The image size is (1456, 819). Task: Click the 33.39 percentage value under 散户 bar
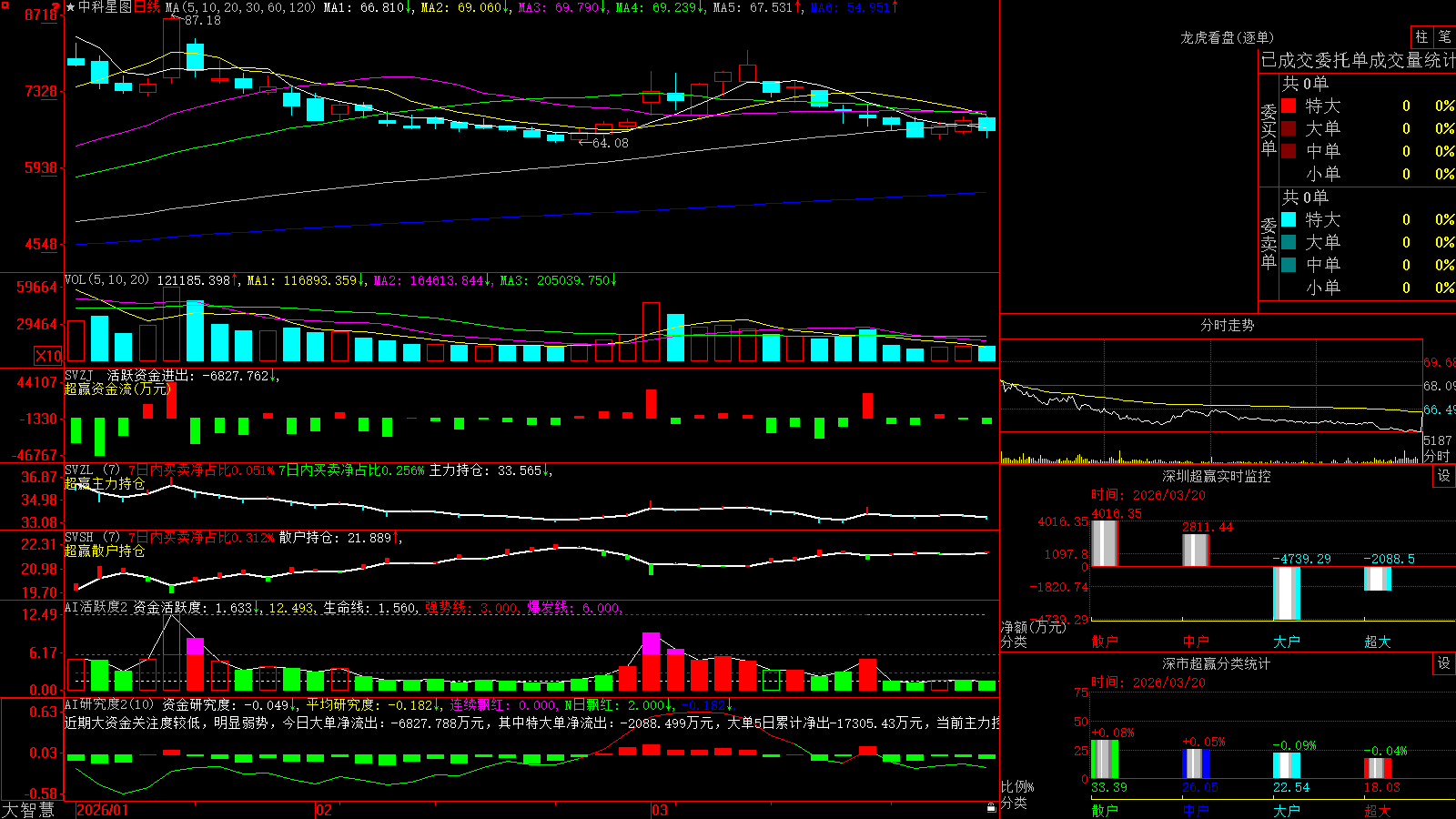[x=1109, y=787]
